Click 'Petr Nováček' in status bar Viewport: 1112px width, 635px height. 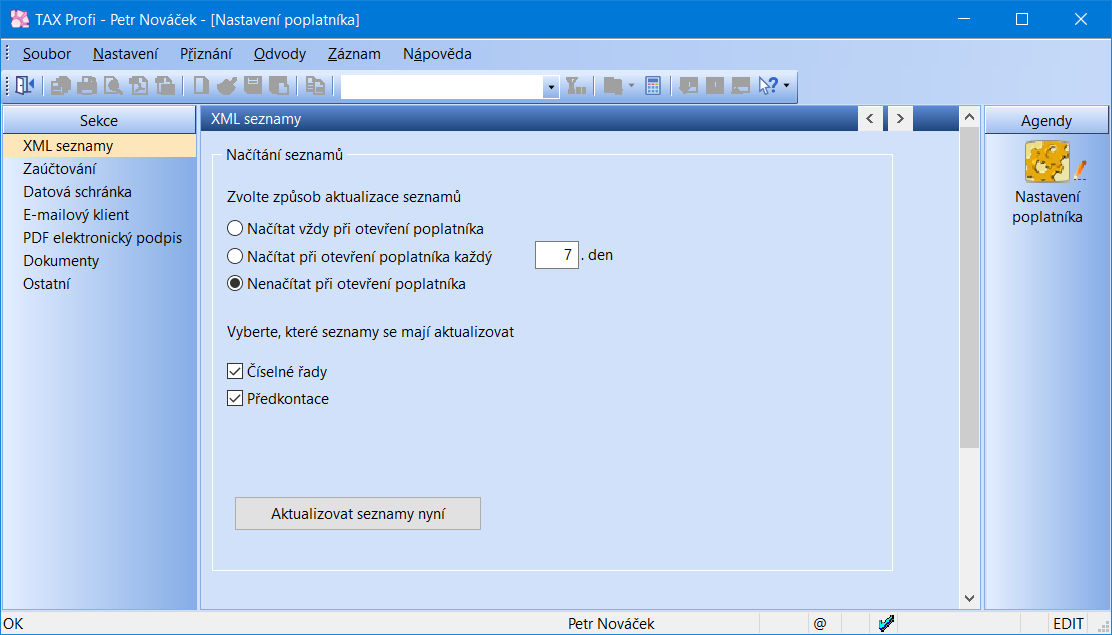pyautogui.click(x=611, y=624)
